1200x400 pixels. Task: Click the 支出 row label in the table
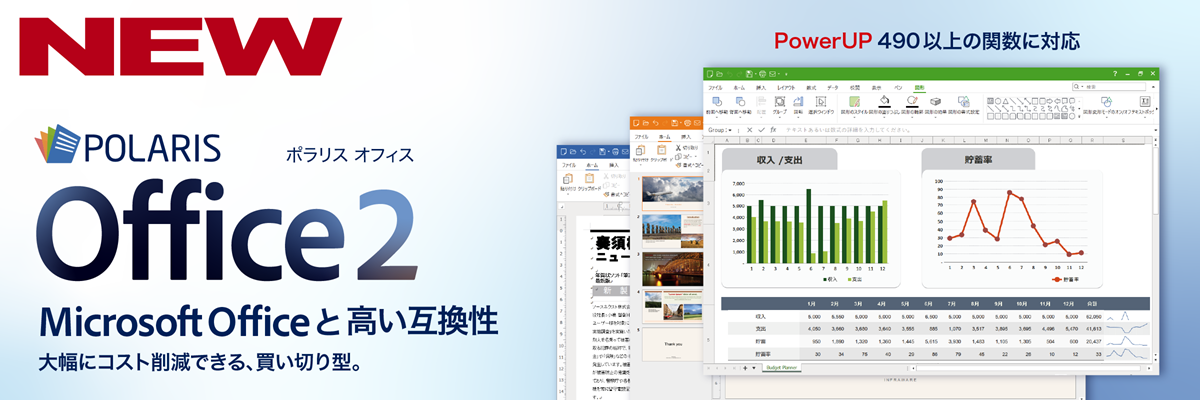760,329
